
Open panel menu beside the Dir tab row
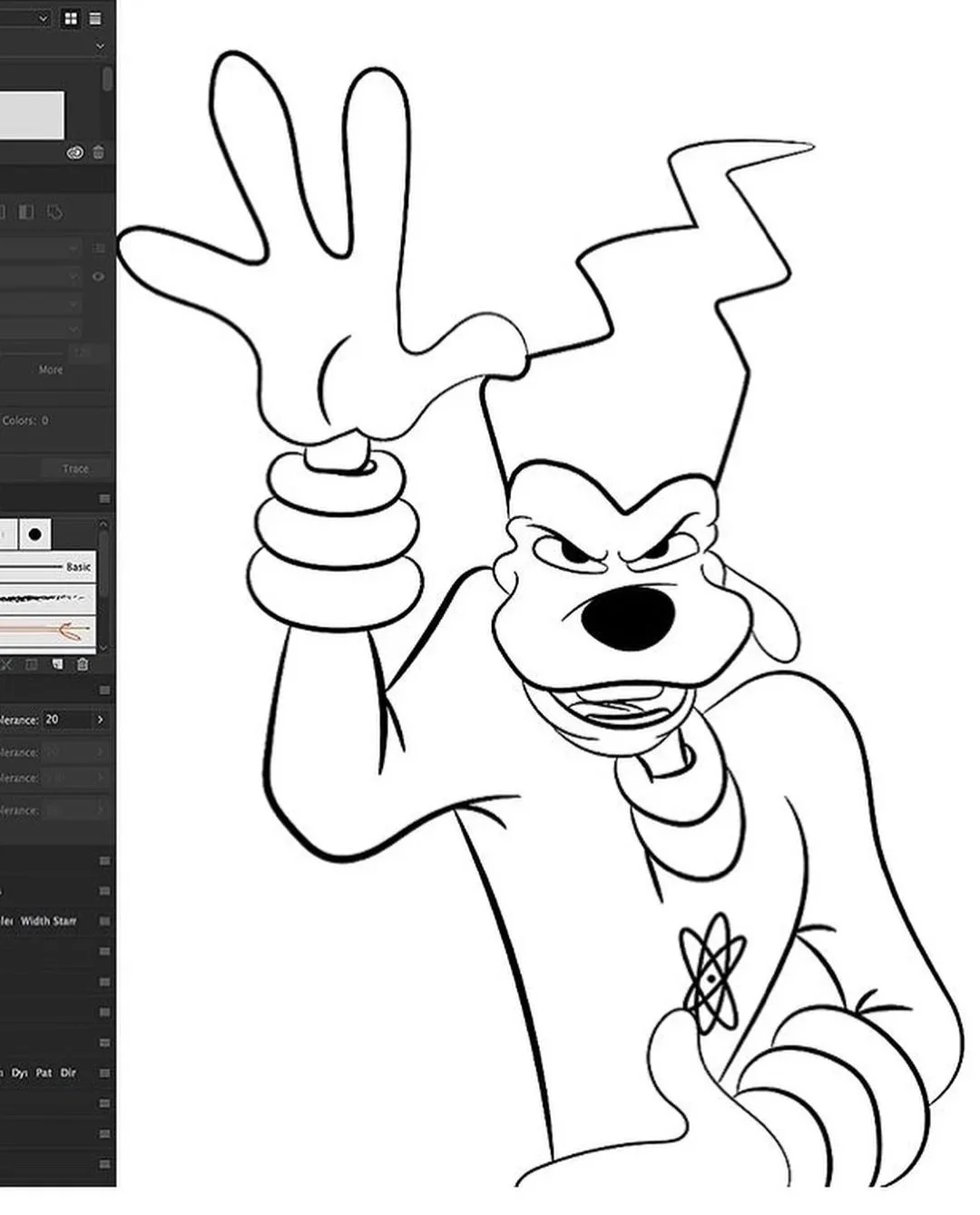(104, 1073)
